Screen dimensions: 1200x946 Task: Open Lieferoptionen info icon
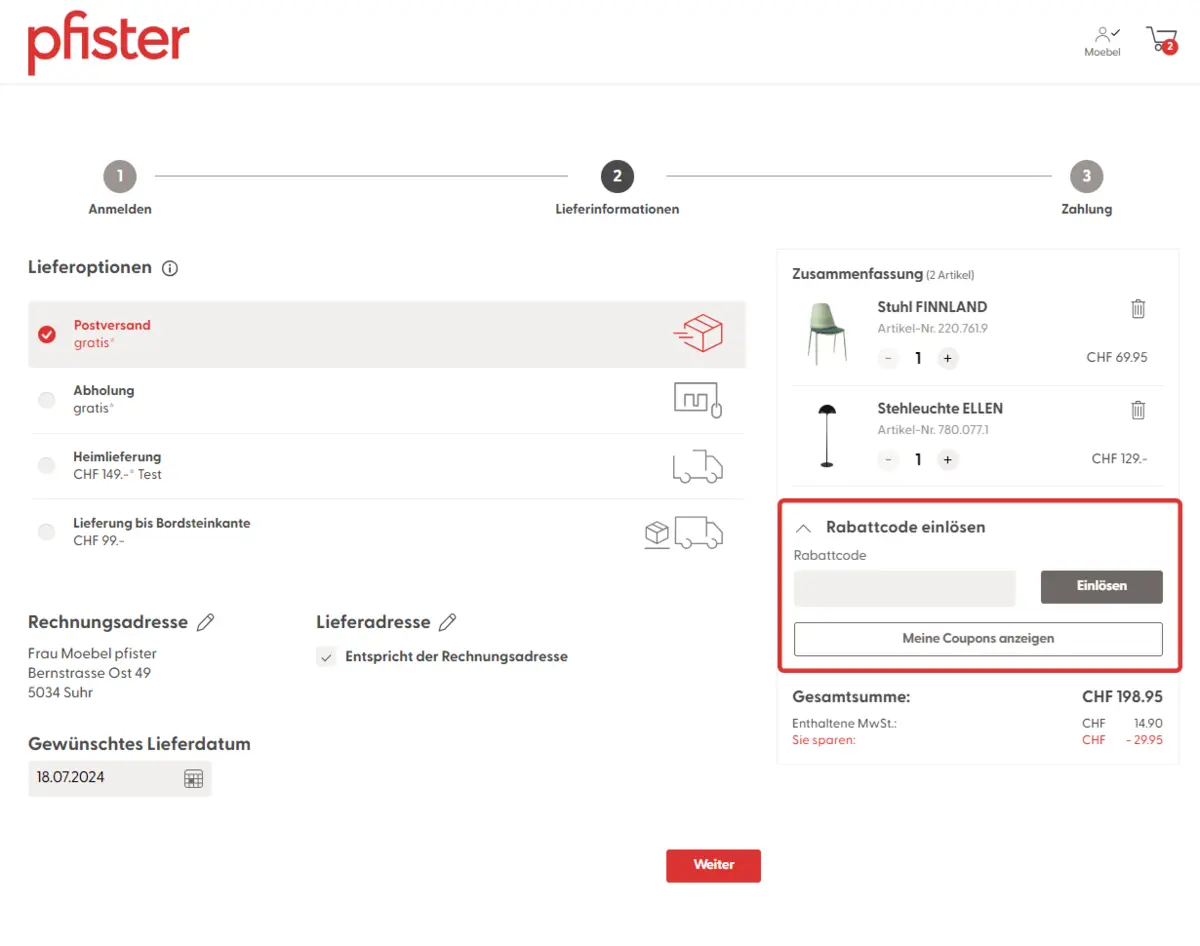click(170, 268)
